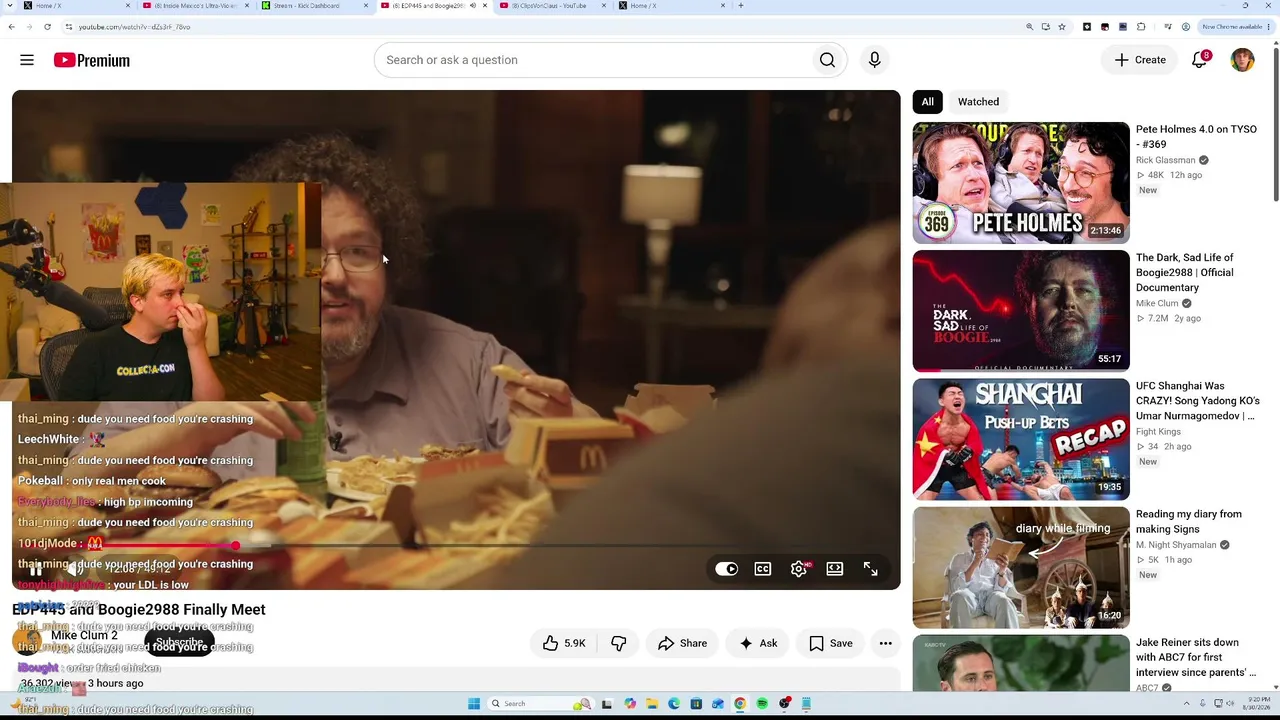Click the Mike Clum 2 channel name
Screen dimensions: 1280x720
click(x=84, y=636)
